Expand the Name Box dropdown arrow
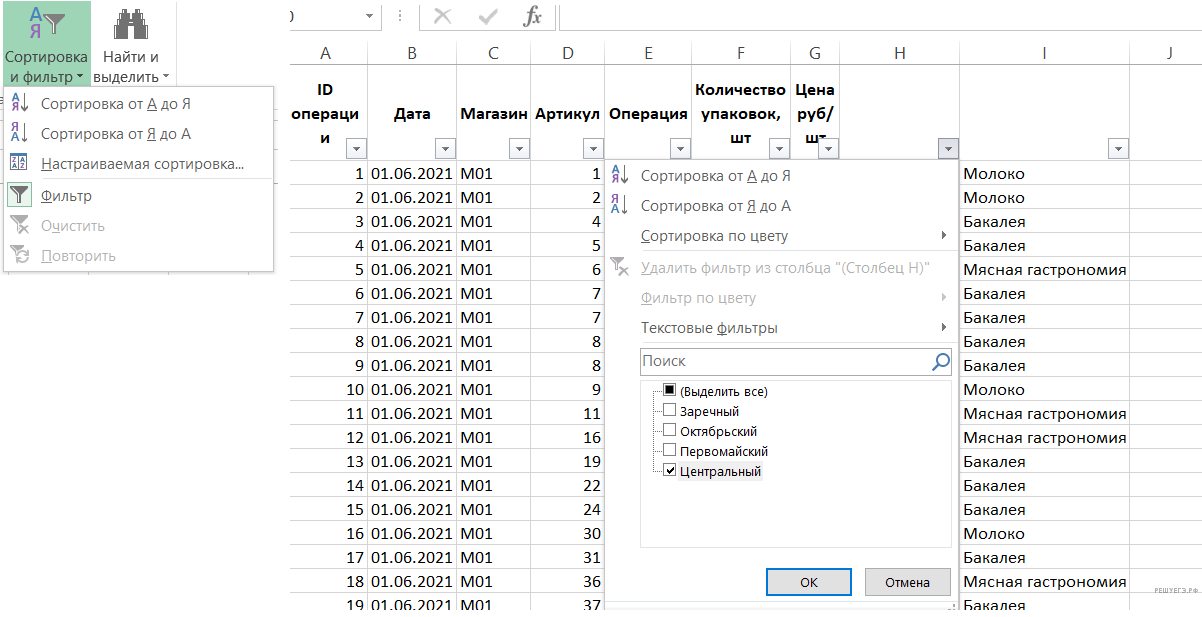This screenshot has width=1202, height=617. click(371, 17)
